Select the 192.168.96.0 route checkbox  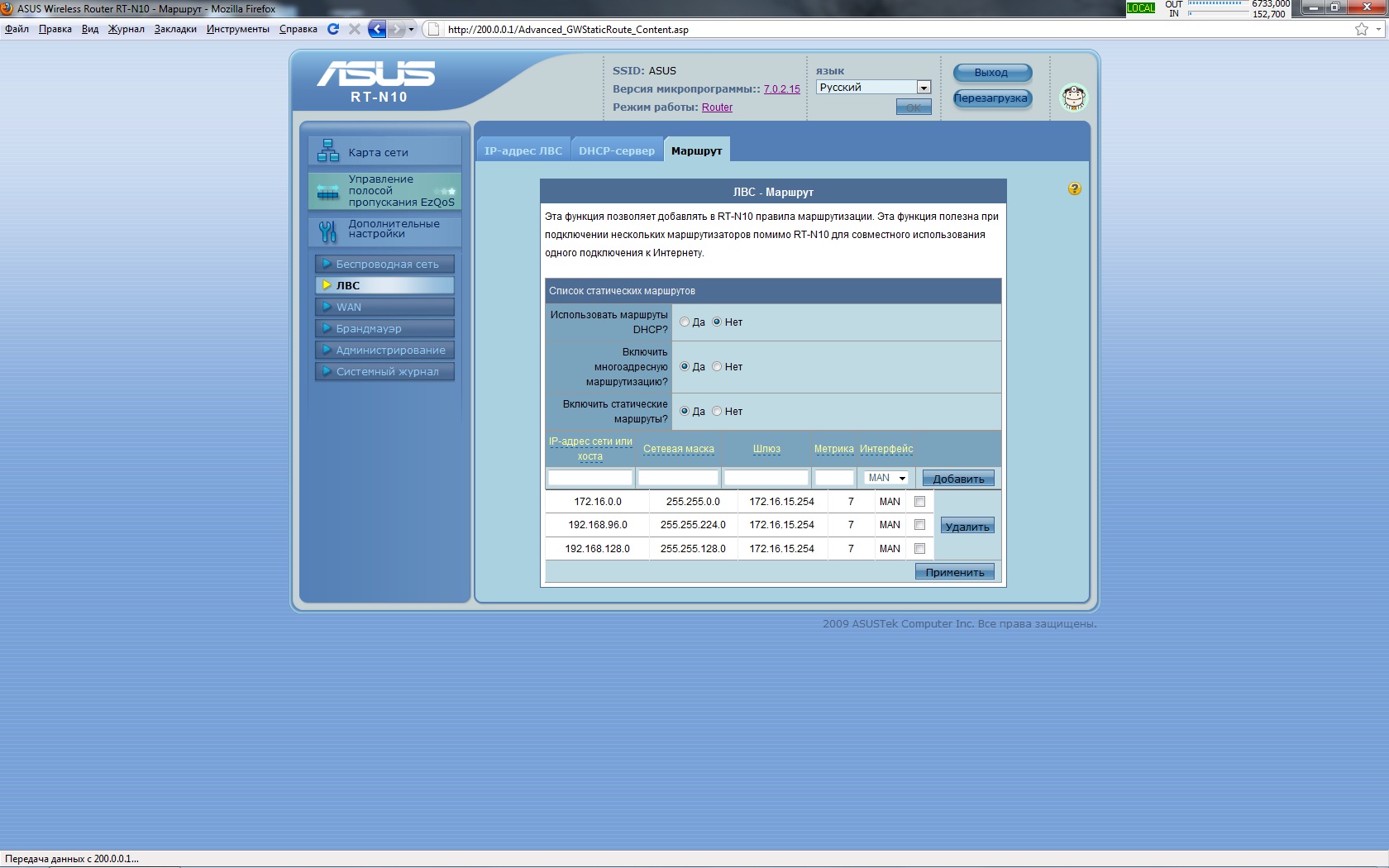(x=919, y=524)
